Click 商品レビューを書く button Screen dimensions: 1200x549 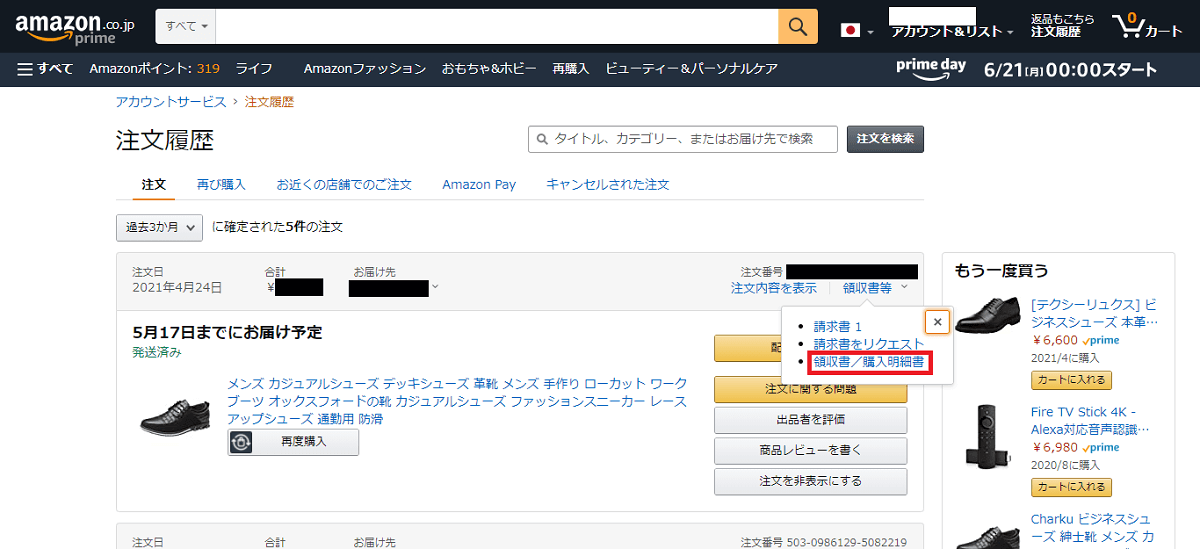pos(810,451)
